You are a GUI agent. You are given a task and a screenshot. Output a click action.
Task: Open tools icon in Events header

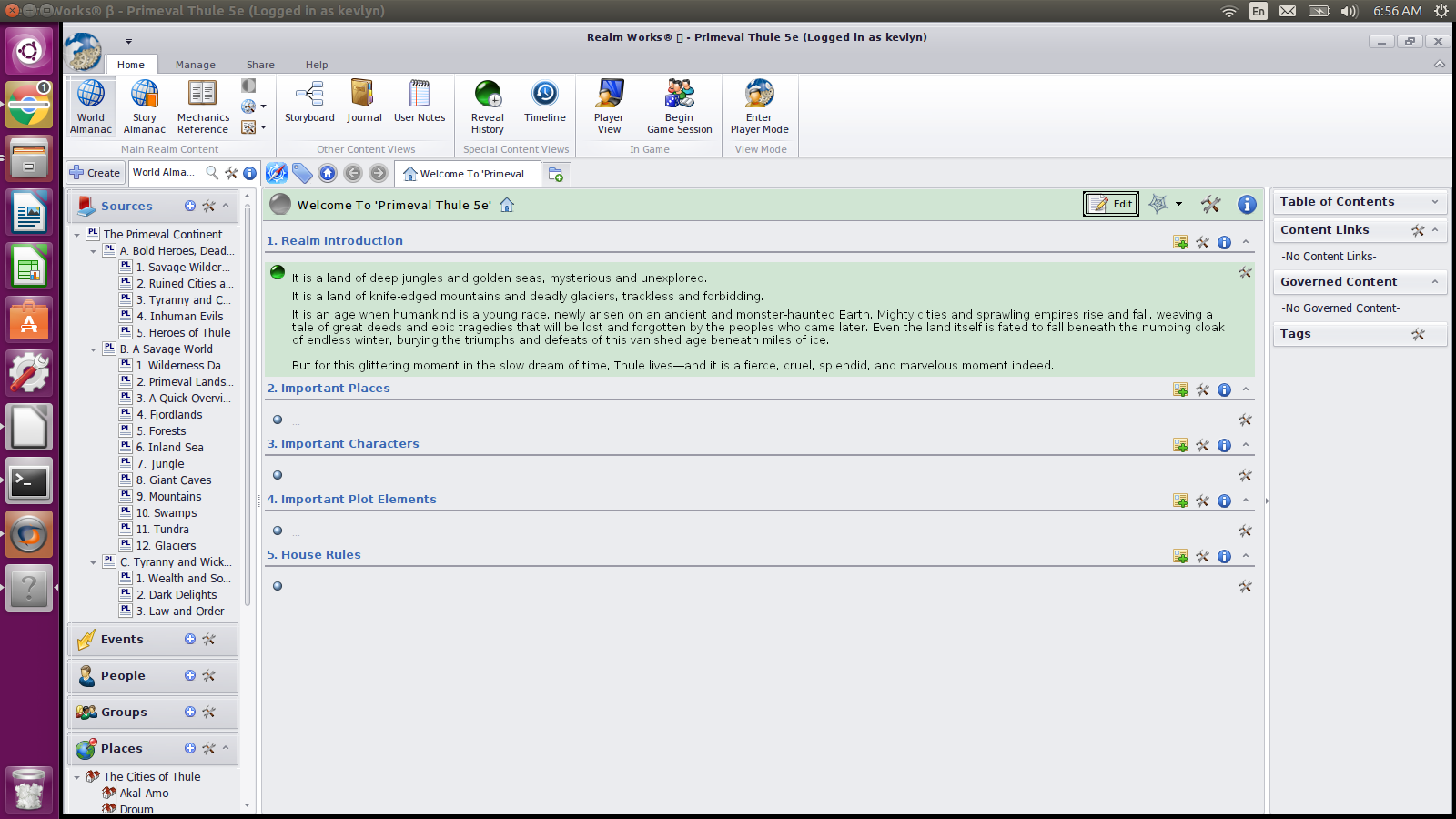(x=209, y=639)
